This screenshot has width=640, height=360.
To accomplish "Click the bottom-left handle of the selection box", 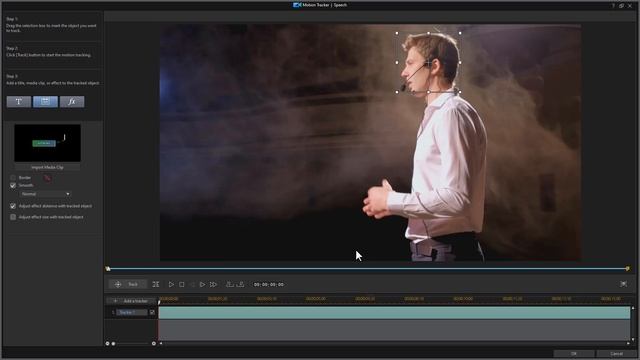I will [397, 92].
